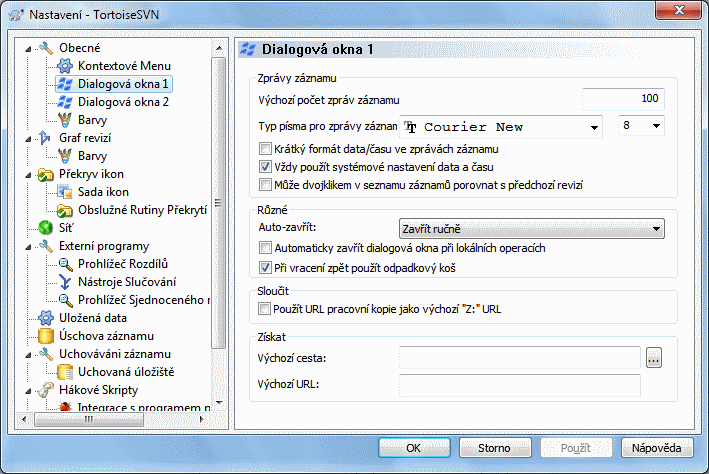
Task: Click the tree scroll left arrow
Action: pyautogui.click(x=24, y=419)
